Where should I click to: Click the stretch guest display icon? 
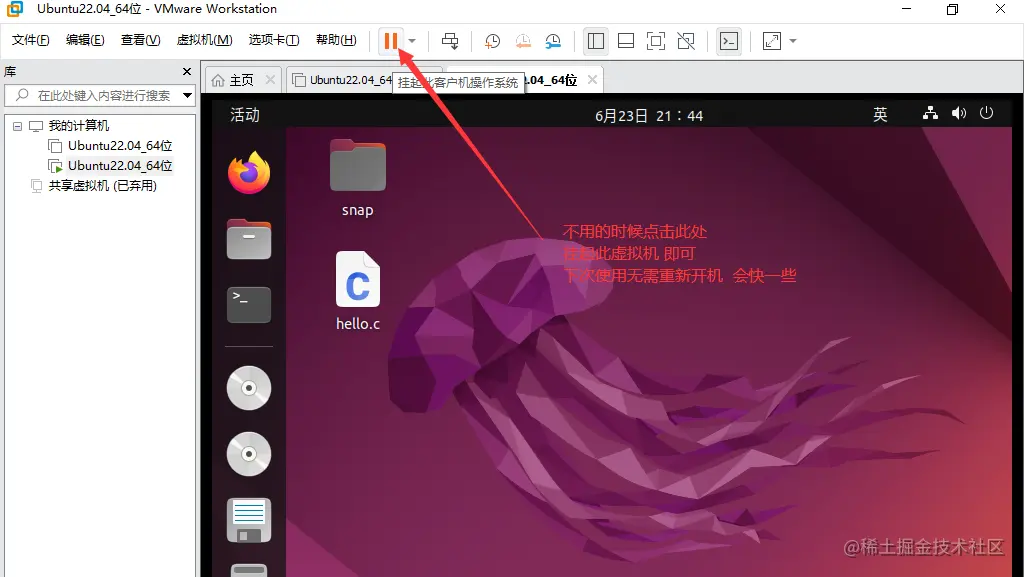772,41
